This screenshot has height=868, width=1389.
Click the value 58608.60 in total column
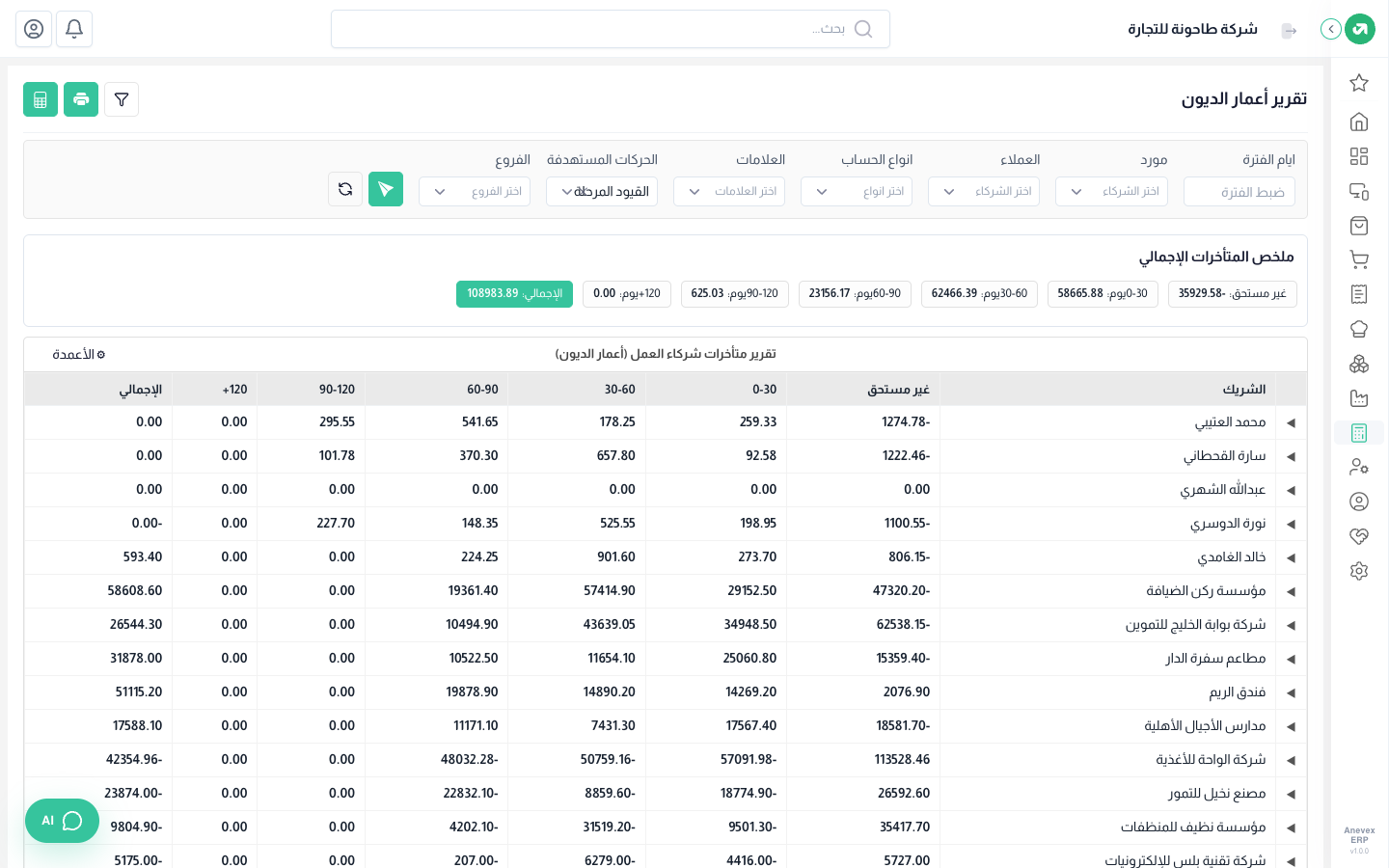135,591
